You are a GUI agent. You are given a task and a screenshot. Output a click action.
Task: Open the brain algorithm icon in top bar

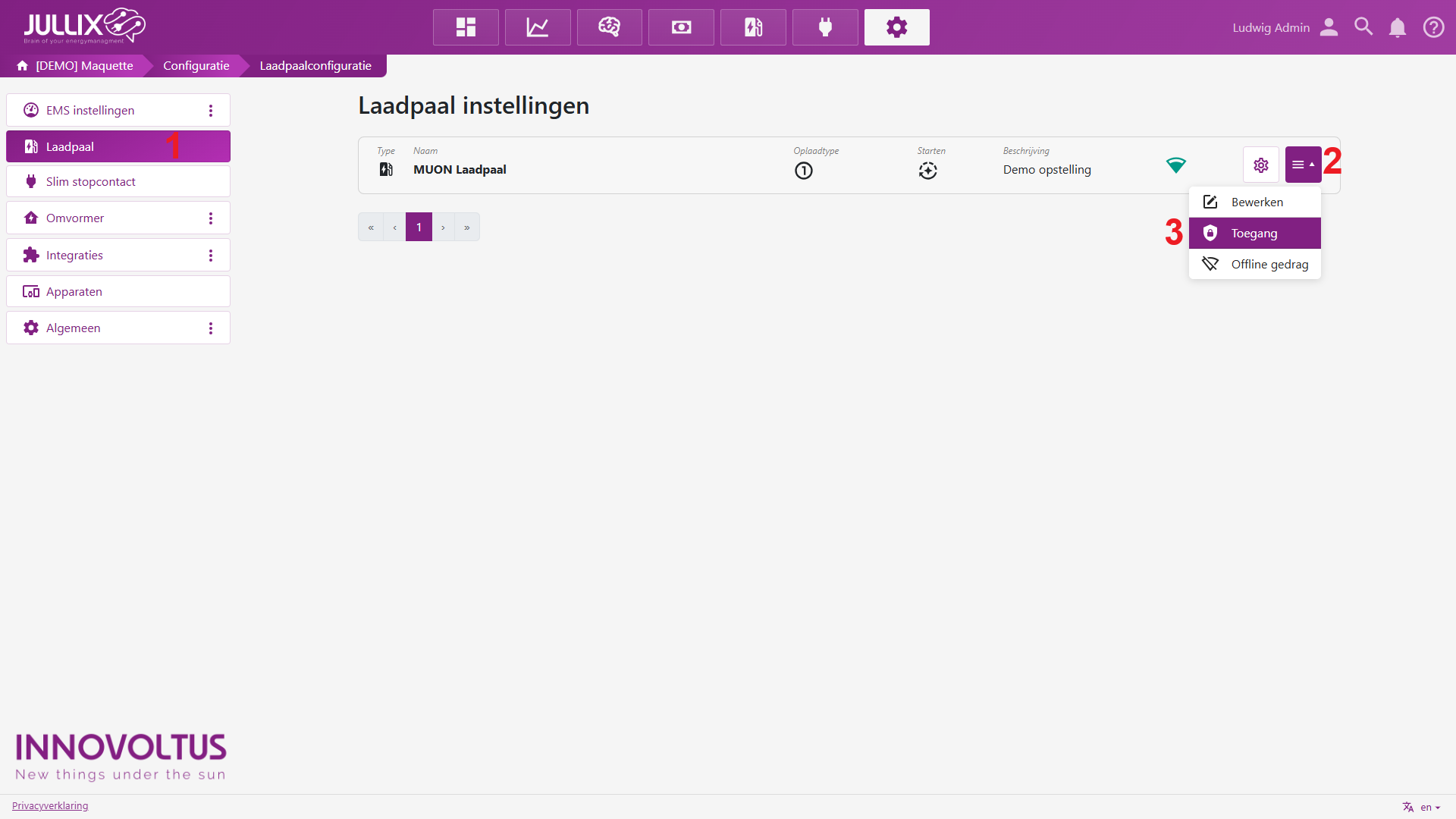609,27
